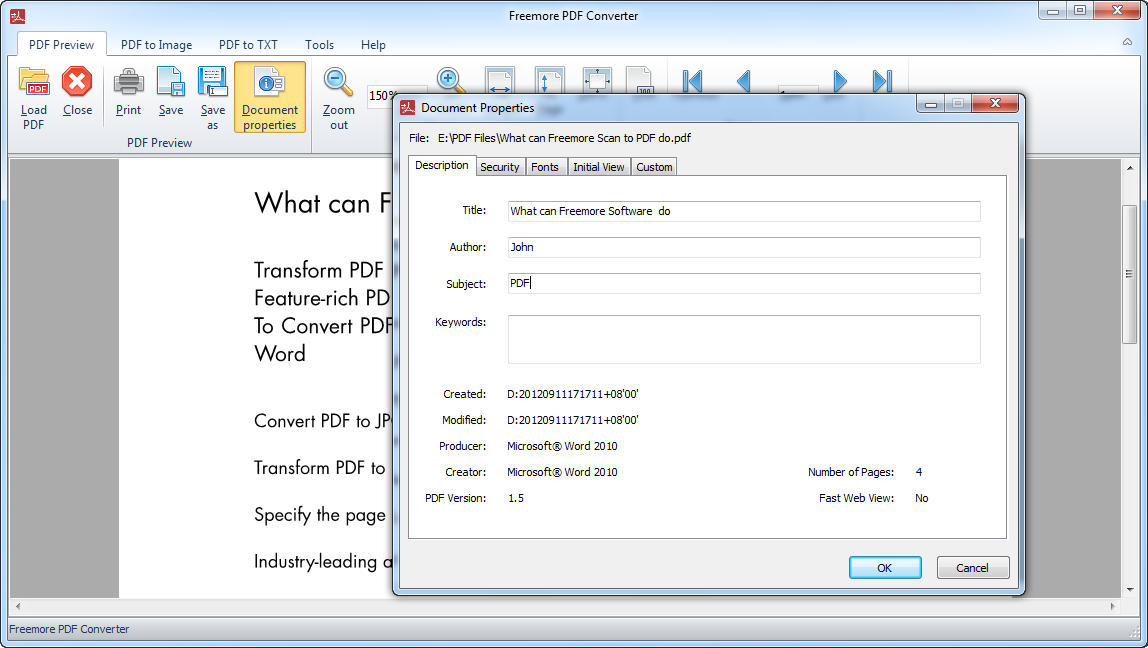
Task: Focus the Title input field
Action: (744, 211)
